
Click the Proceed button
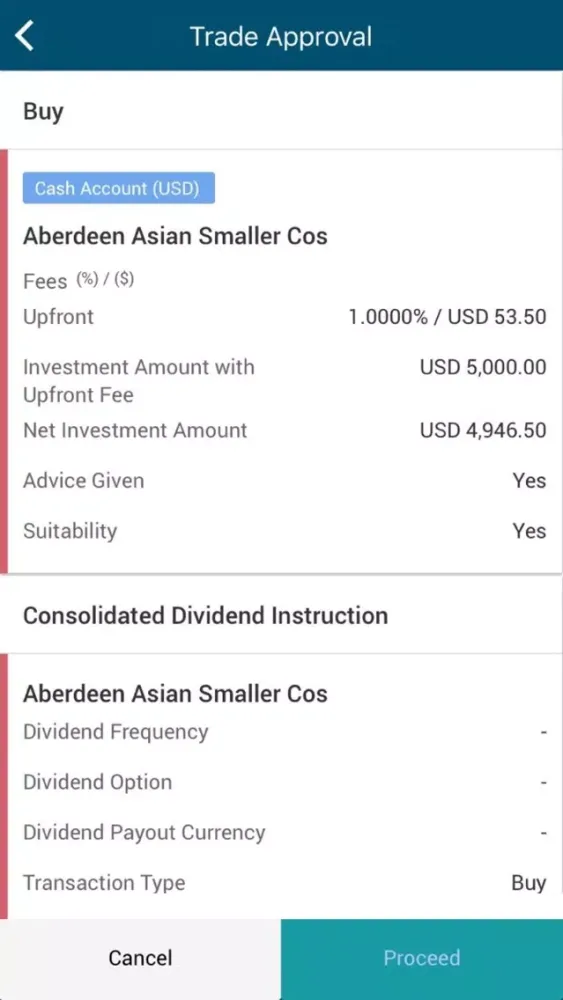click(x=422, y=959)
